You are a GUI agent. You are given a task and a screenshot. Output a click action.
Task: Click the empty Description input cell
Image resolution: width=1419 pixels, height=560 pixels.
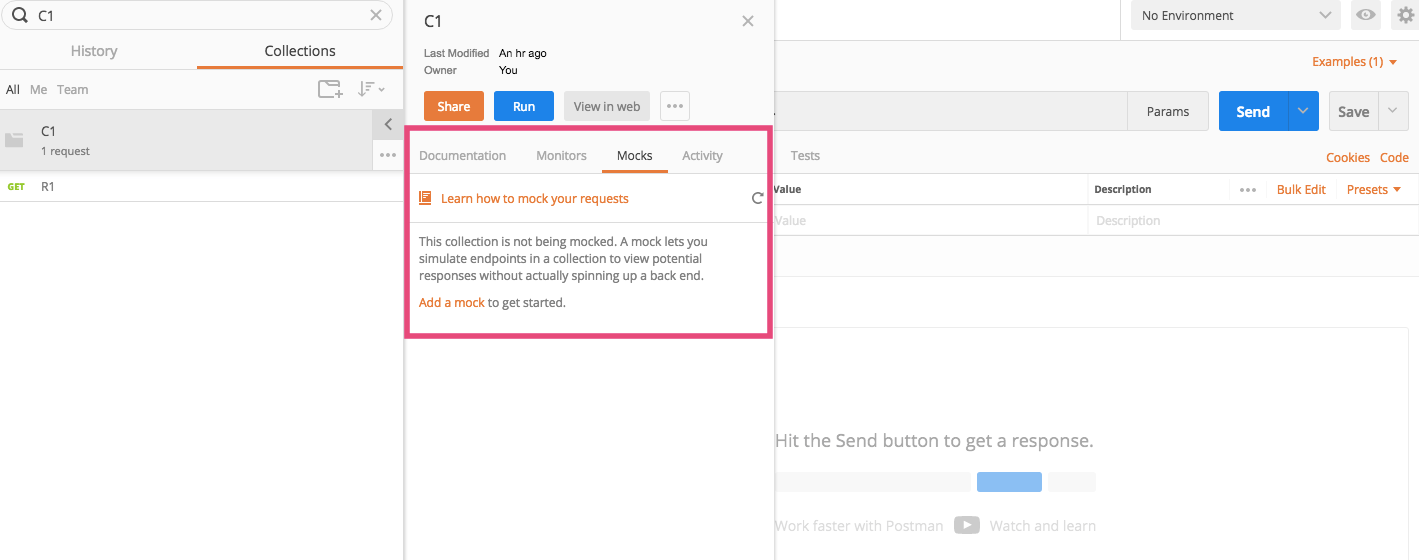1253,220
